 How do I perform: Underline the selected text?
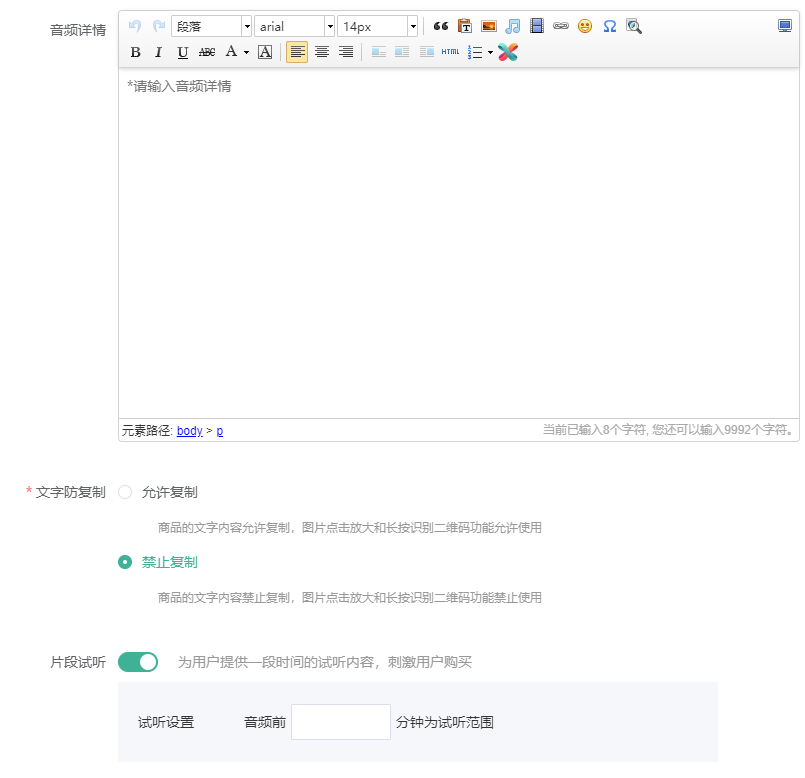(x=182, y=52)
